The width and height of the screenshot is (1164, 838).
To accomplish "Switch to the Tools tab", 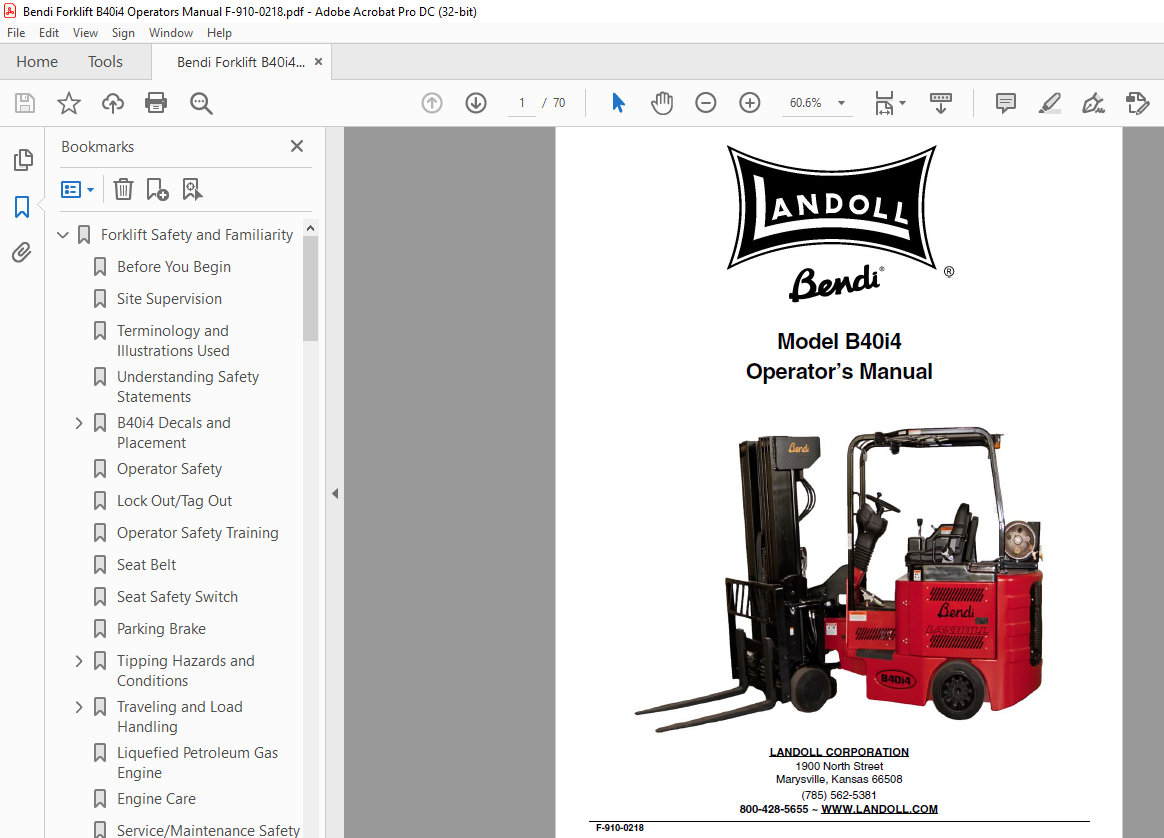I will (105, 62).
